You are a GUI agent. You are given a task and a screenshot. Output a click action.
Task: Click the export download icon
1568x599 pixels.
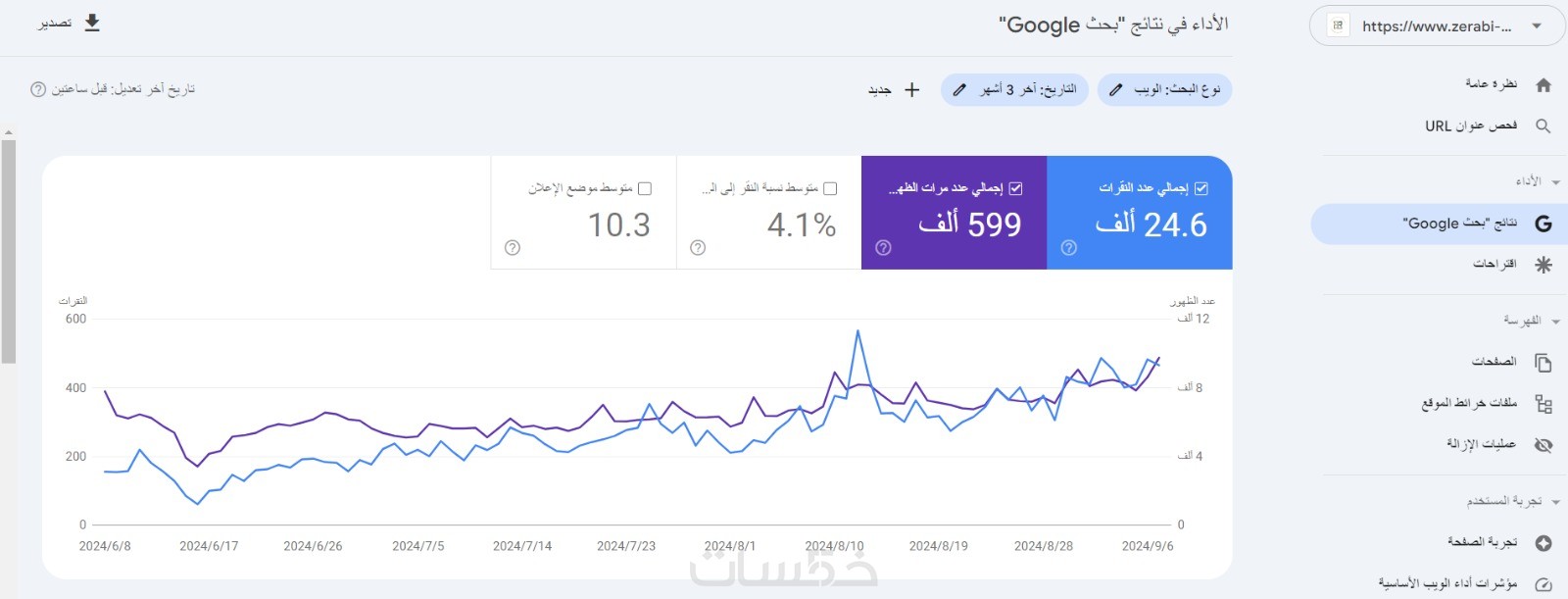(92, 23)
